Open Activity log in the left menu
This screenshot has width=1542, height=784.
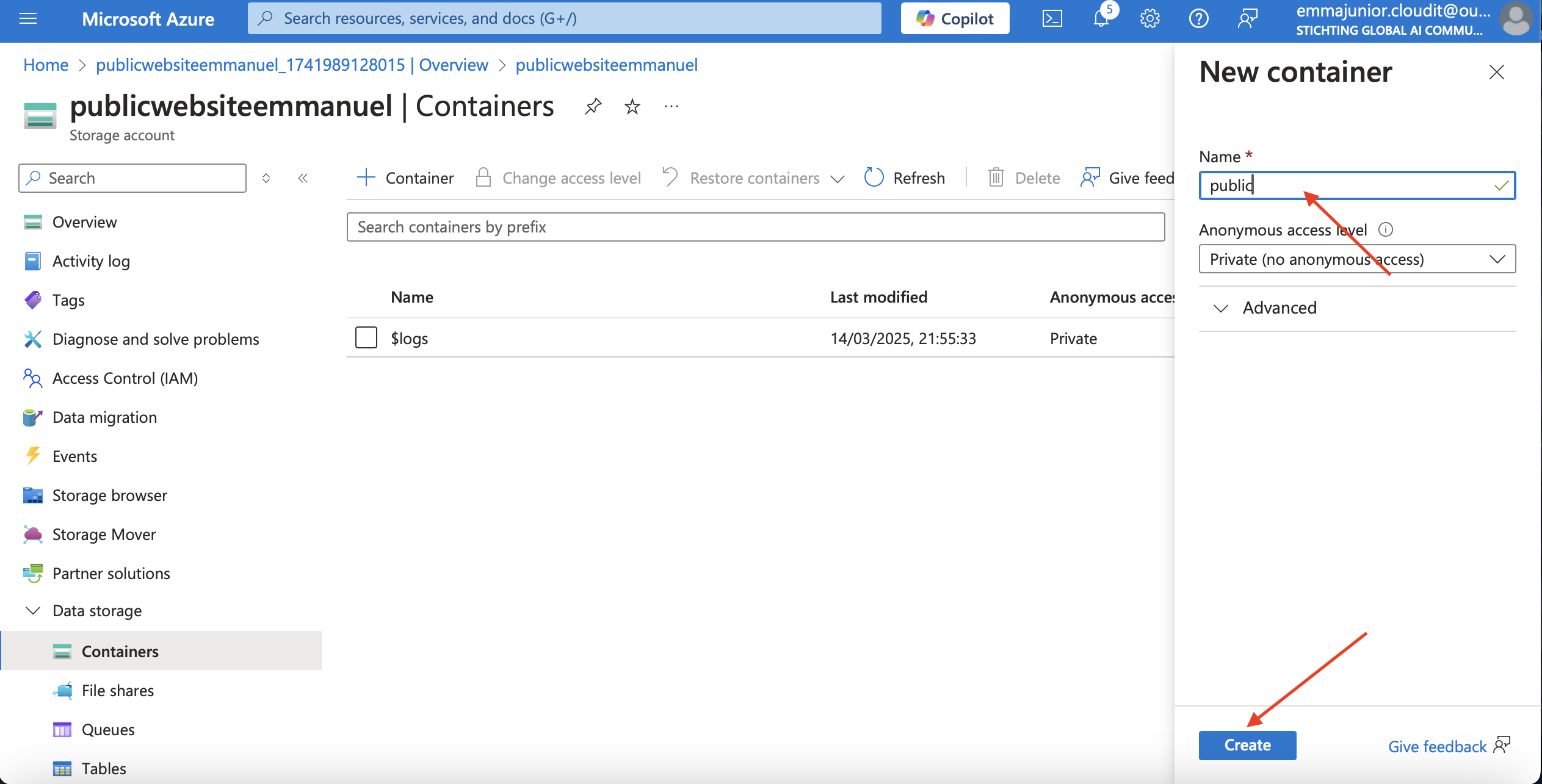click(x=91, y=261)
